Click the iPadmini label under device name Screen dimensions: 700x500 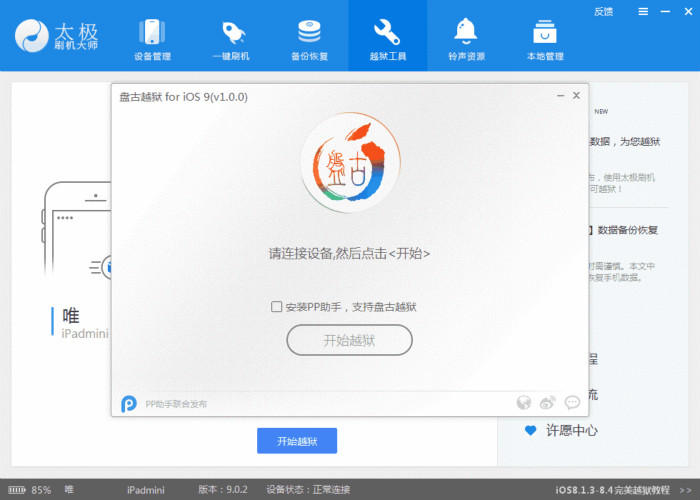click(85, 333)
